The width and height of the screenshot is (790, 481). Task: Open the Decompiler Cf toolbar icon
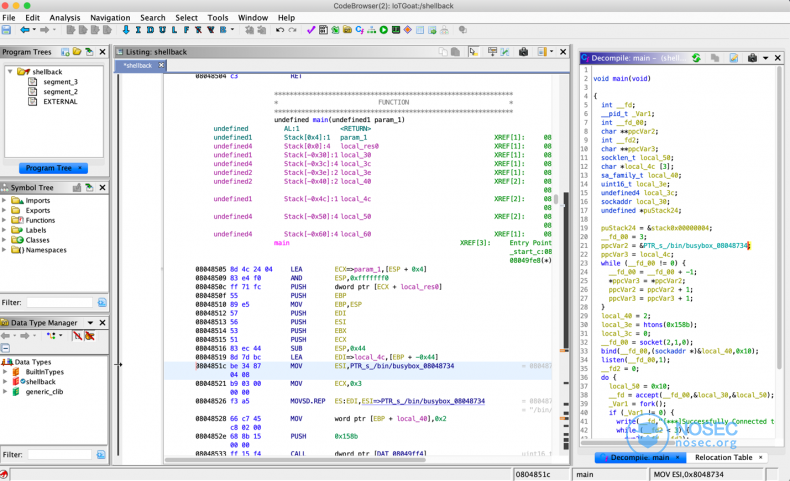(359, 30)
